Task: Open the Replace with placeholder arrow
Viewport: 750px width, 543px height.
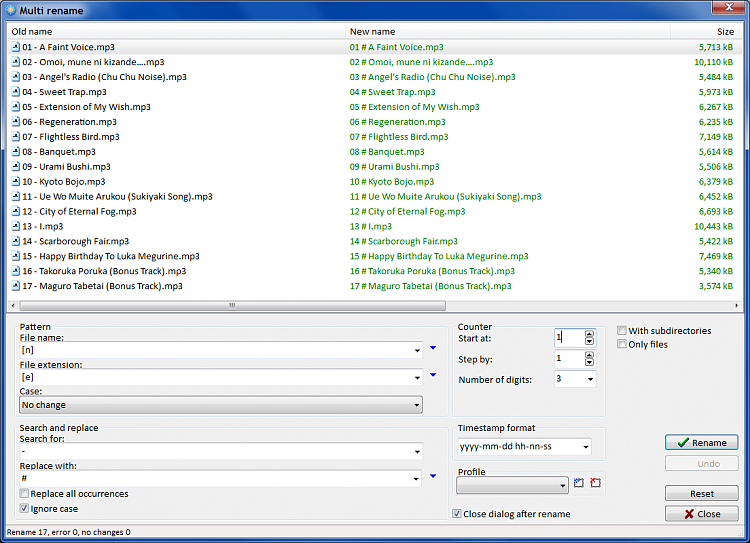Action: pos(432,477)
